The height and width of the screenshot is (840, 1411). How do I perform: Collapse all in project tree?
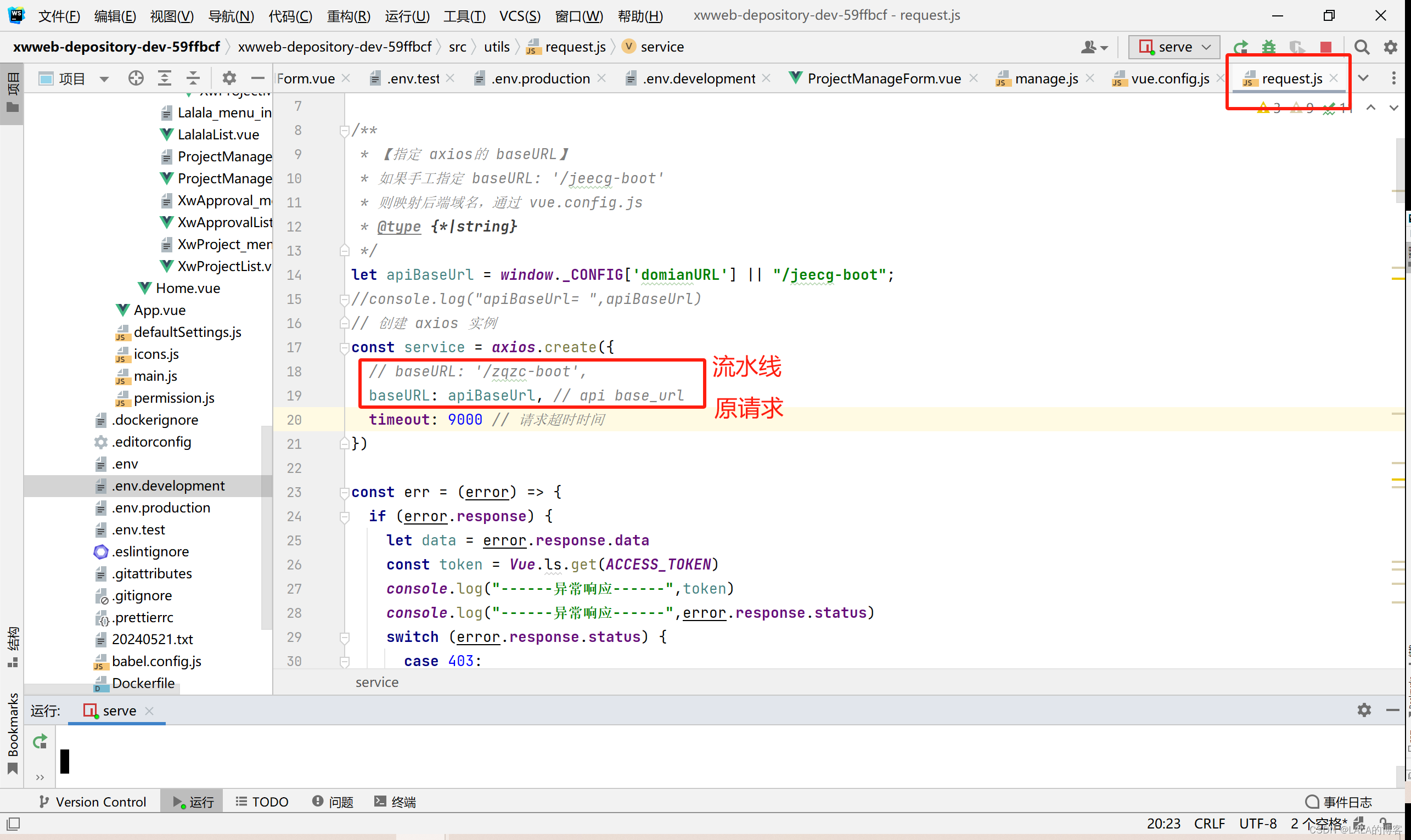coord(193,78)
